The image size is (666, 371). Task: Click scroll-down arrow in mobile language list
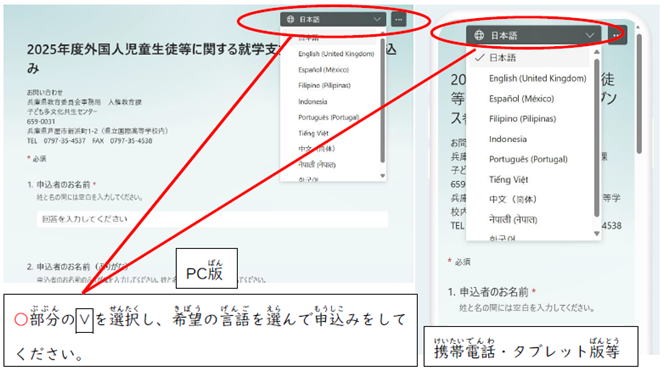tap(597, 234)
